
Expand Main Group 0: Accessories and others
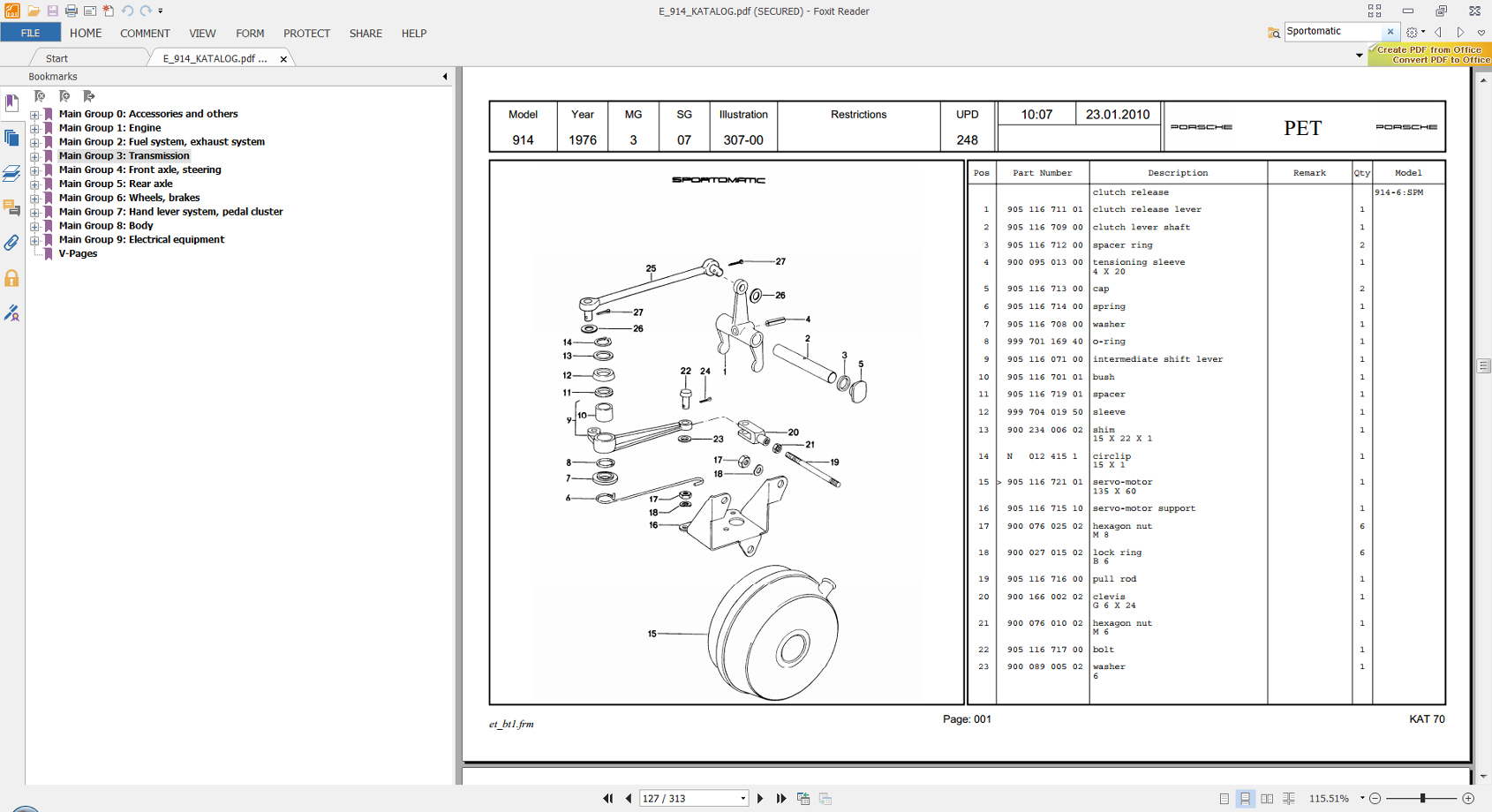[34, 114]
